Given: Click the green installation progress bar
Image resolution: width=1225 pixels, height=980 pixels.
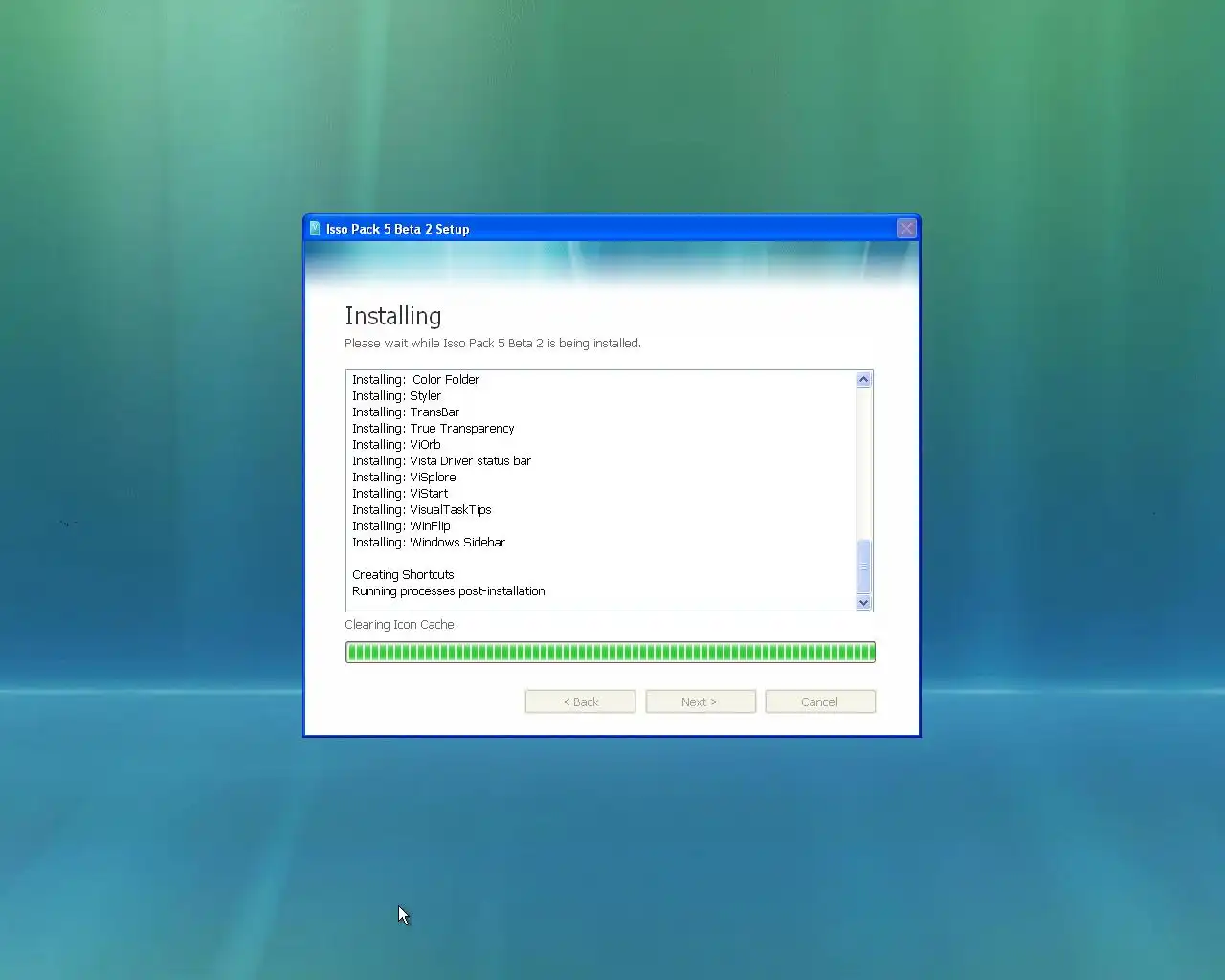Looking at the screenshot, I should (611, 653).
